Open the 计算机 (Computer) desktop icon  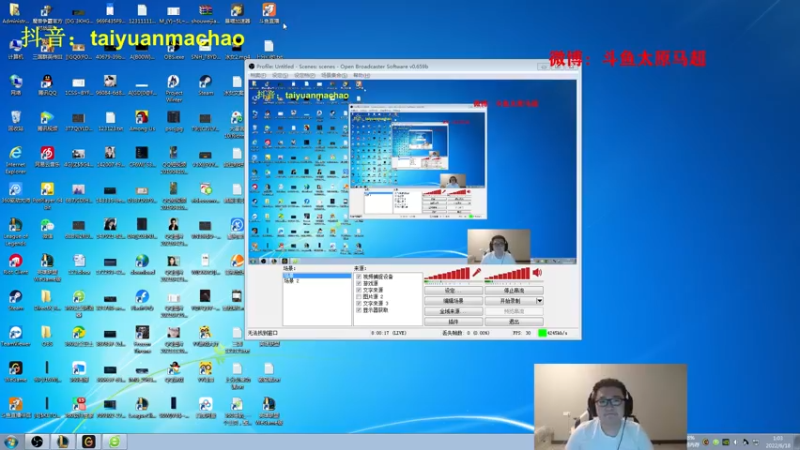15,49
